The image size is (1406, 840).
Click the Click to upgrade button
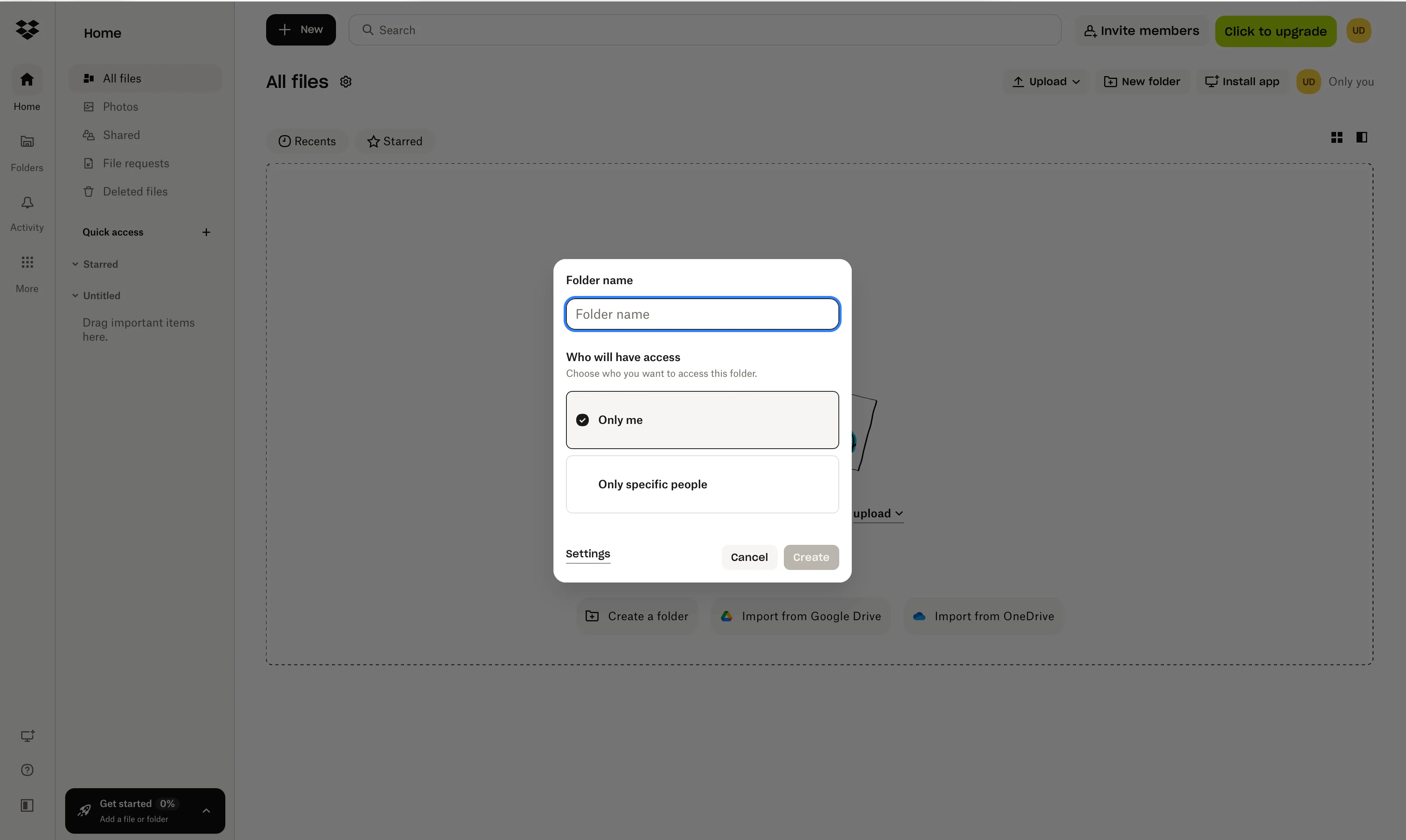[1275, 31]
